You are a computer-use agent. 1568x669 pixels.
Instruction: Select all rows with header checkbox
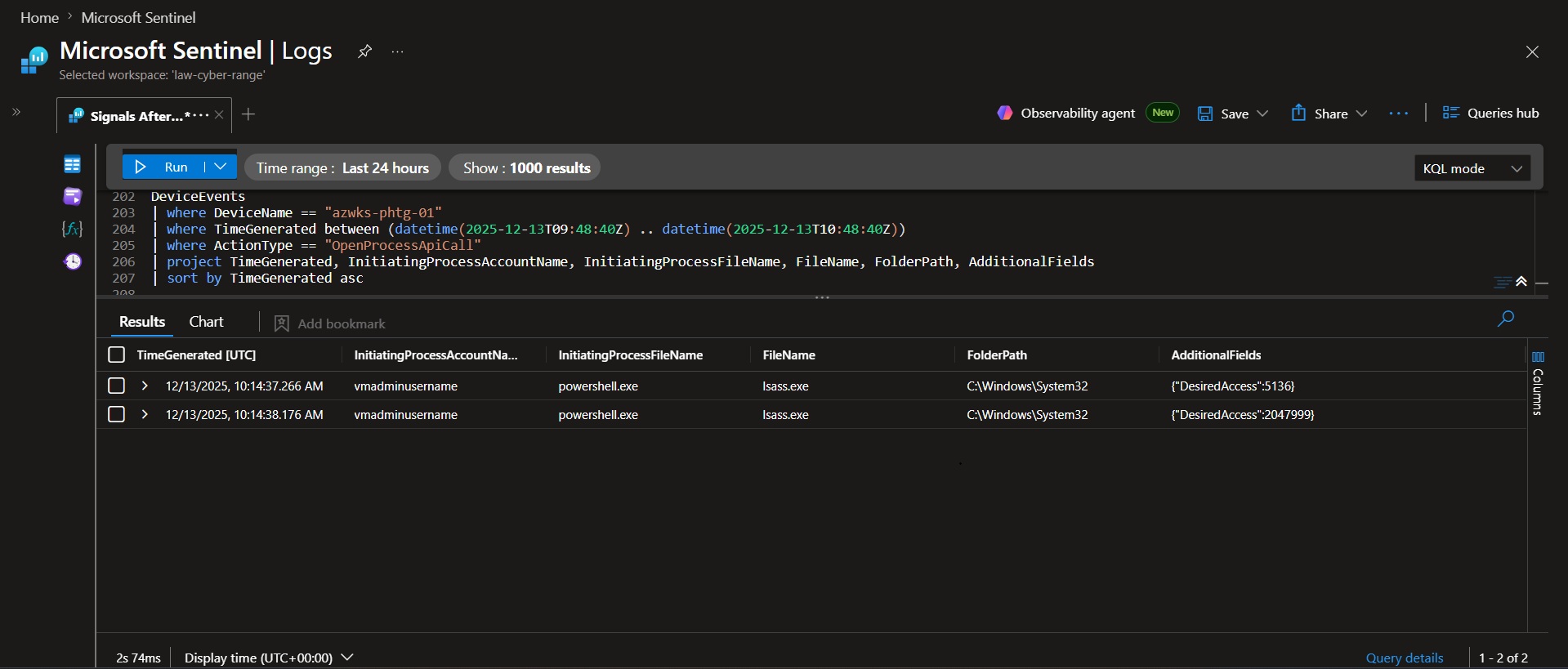pyautogui.click(x=117, y=355)
